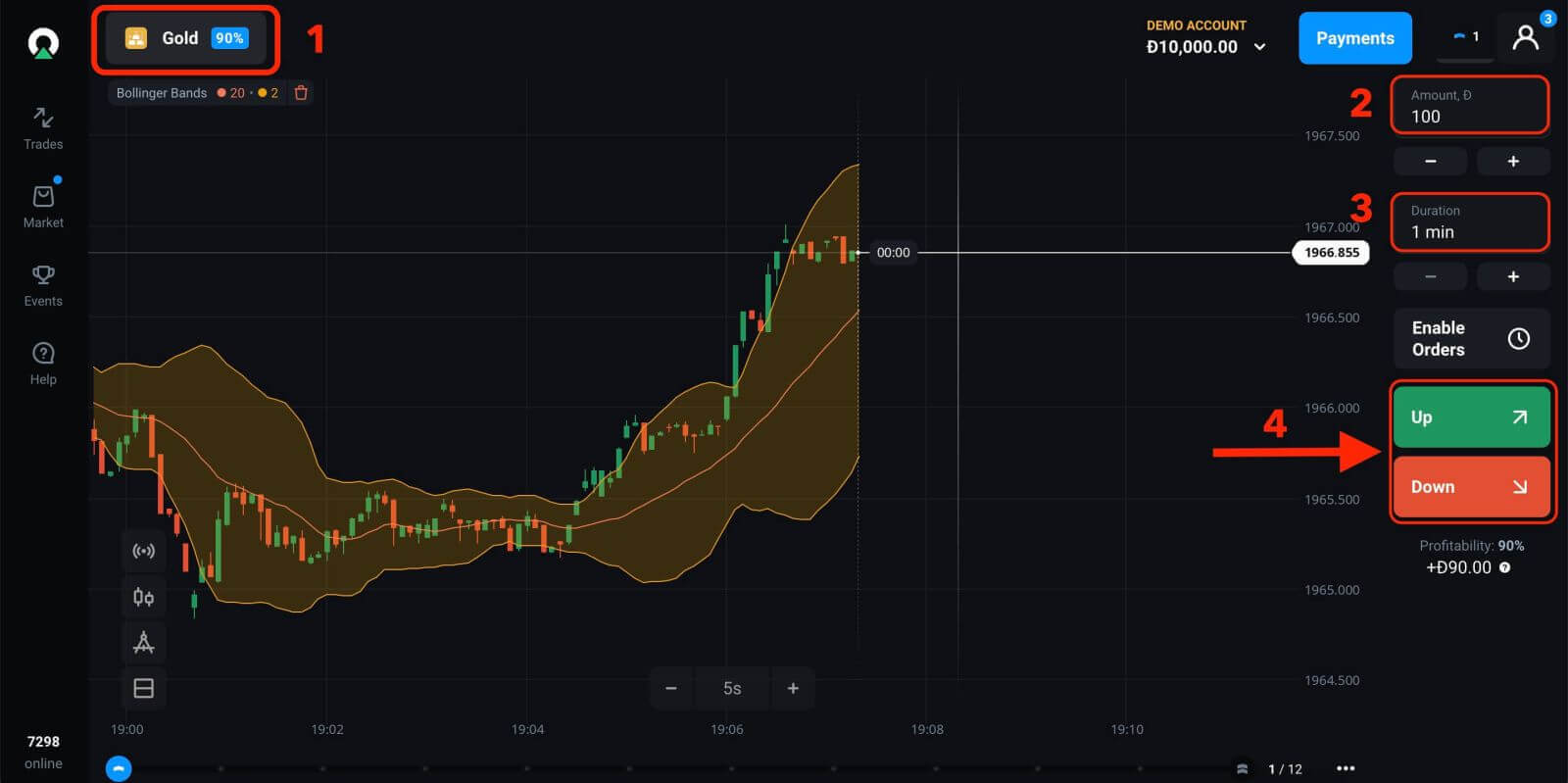This screenshot has height=783, width=1568.
Task: Open the Help question mark icon
Action: [43, 364]
